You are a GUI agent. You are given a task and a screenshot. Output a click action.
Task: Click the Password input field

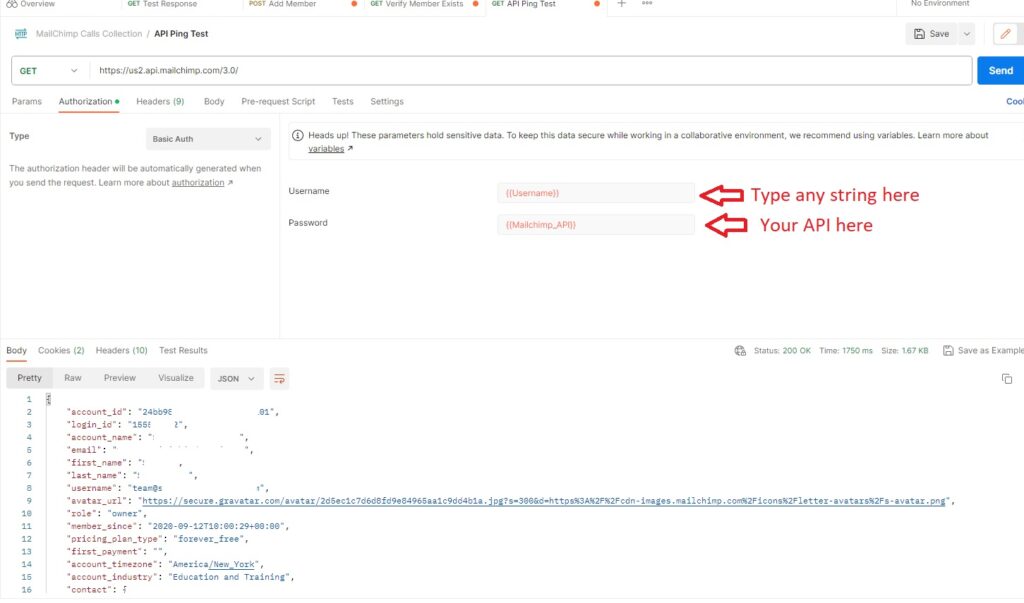click(x=596, y=225)
